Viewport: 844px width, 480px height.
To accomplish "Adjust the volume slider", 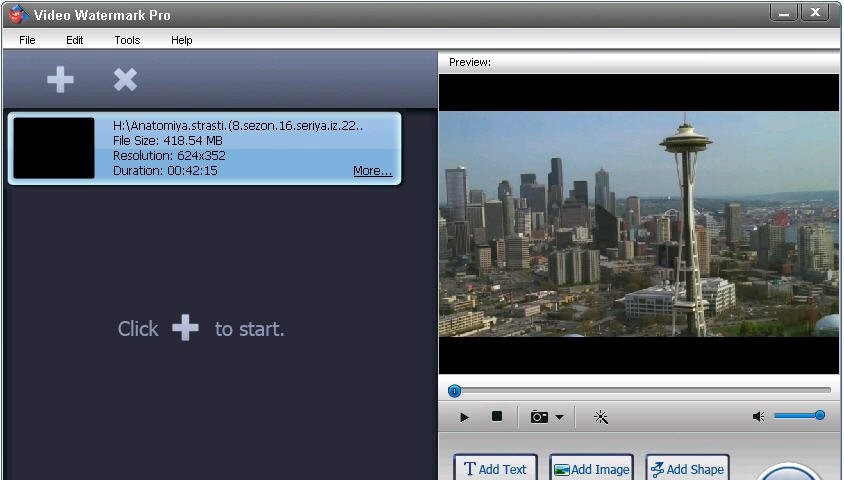I will (x=799, y=415).
